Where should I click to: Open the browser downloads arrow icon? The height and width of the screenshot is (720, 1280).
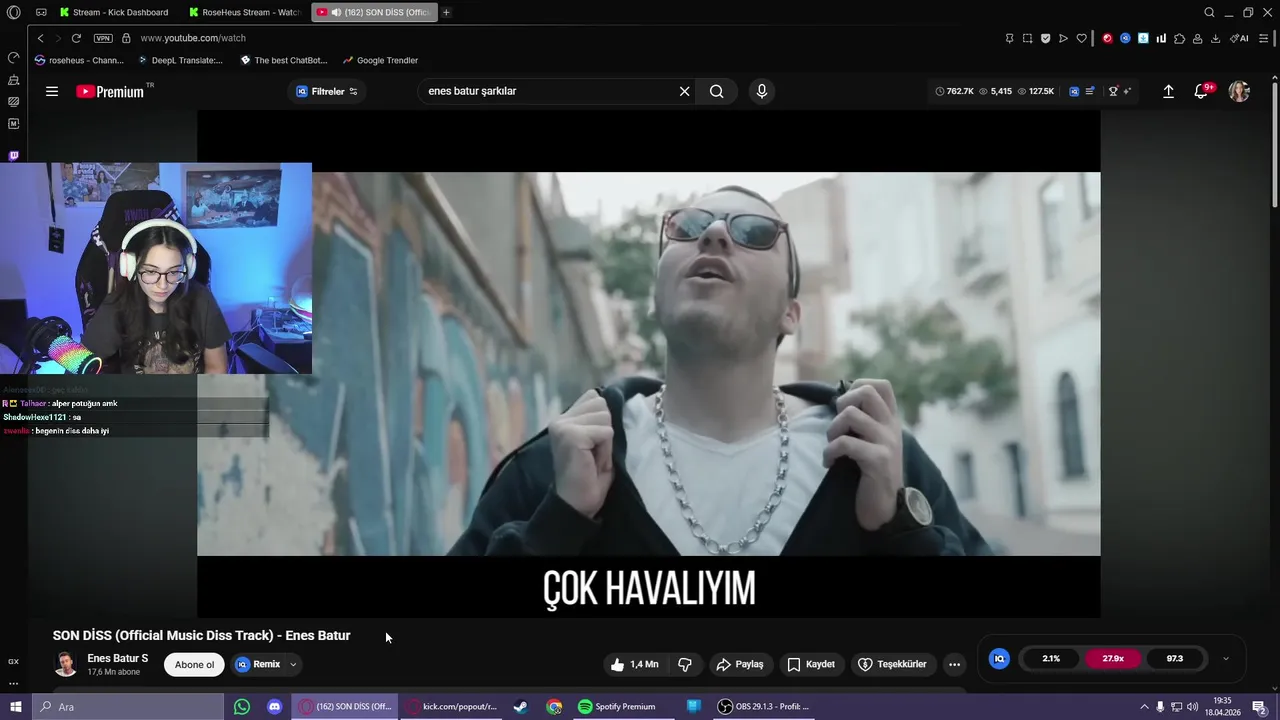click(x=1215, y=38)
